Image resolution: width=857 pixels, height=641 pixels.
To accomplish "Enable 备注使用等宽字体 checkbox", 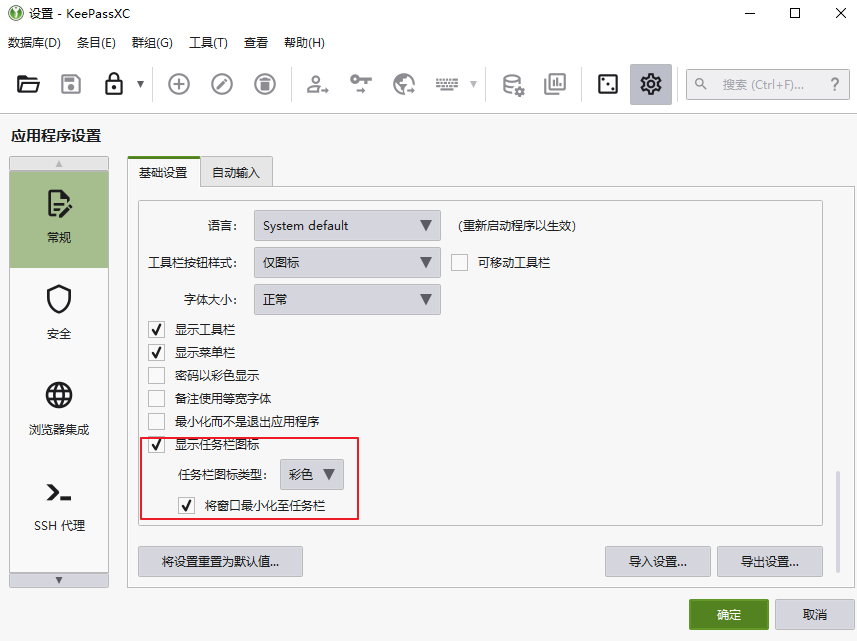I will [156, 398].
